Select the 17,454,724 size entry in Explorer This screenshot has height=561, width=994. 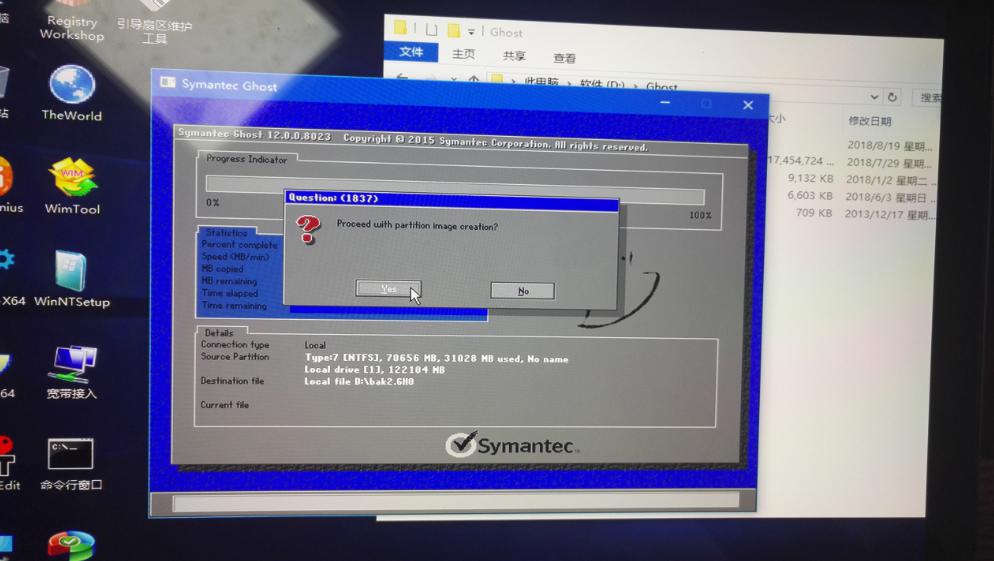tap(801, 160)
